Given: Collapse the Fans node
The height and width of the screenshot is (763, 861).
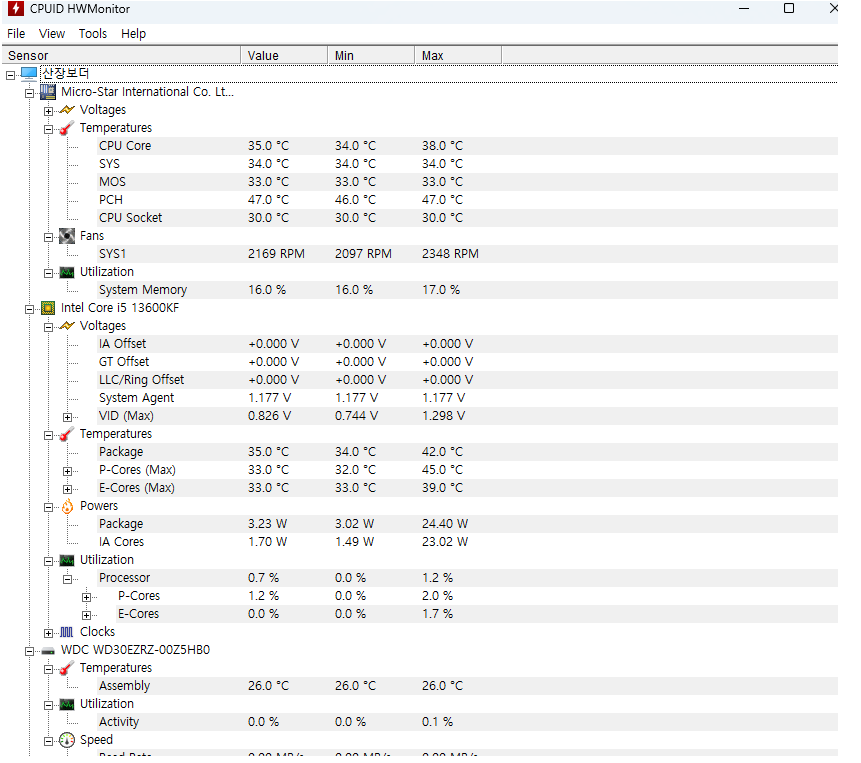Looking at the screenshot, I should click(48, 238).
